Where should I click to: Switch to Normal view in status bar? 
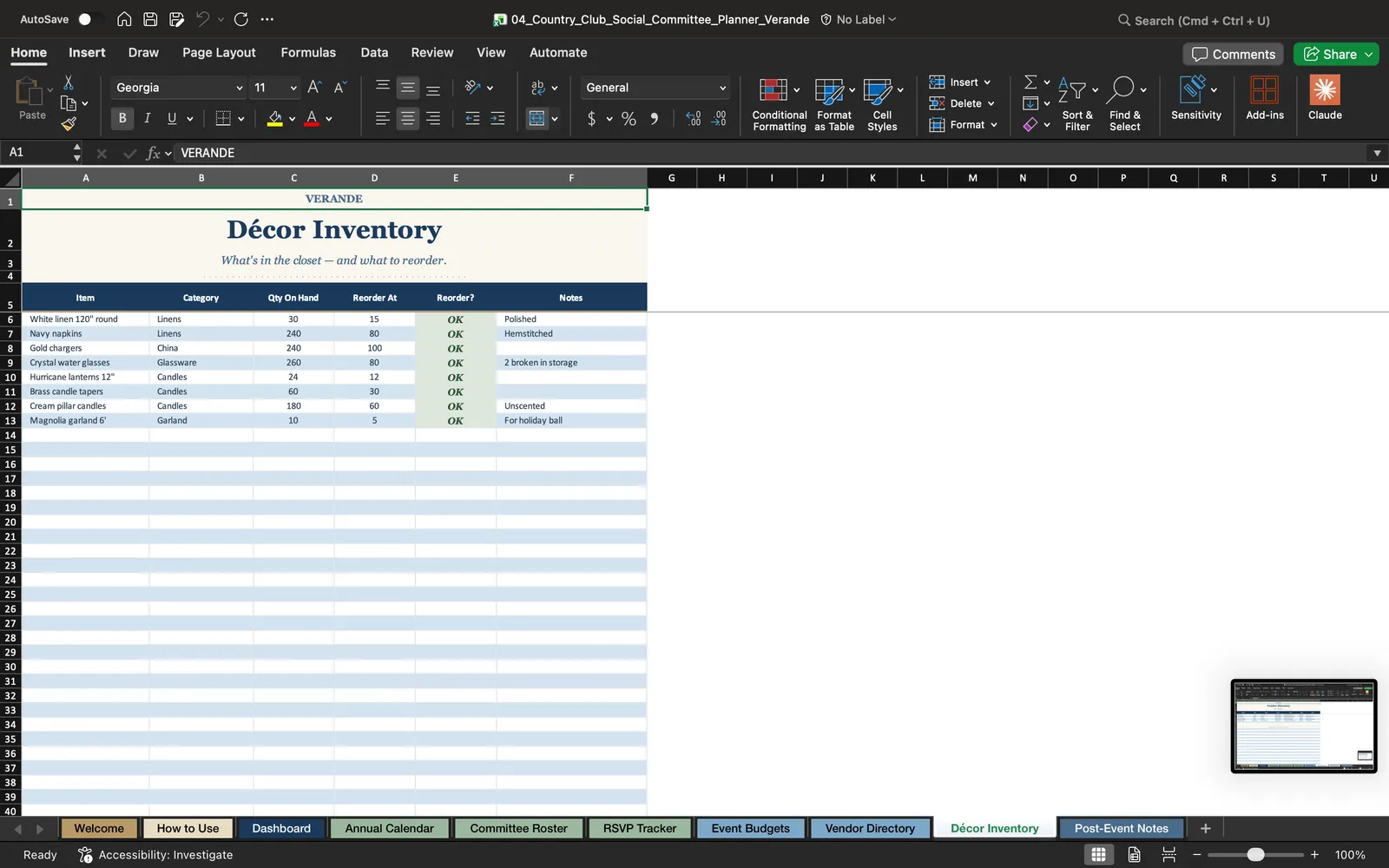pyautogui.click(x=1098, y=854)
